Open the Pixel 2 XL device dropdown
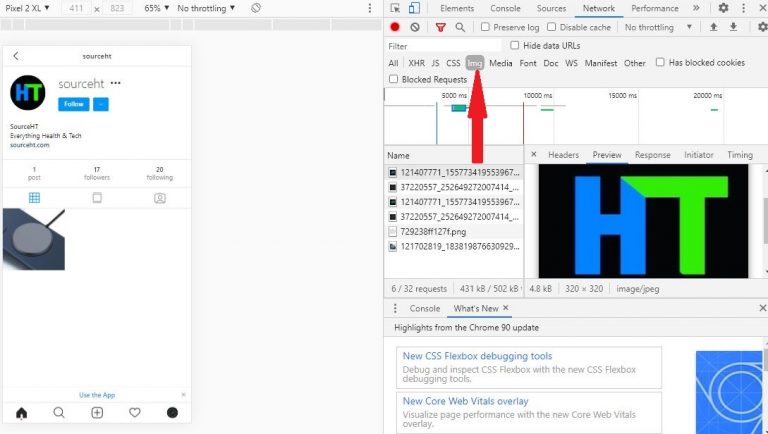Viewport: 768px width, 434px height. [x=28, y=8]
